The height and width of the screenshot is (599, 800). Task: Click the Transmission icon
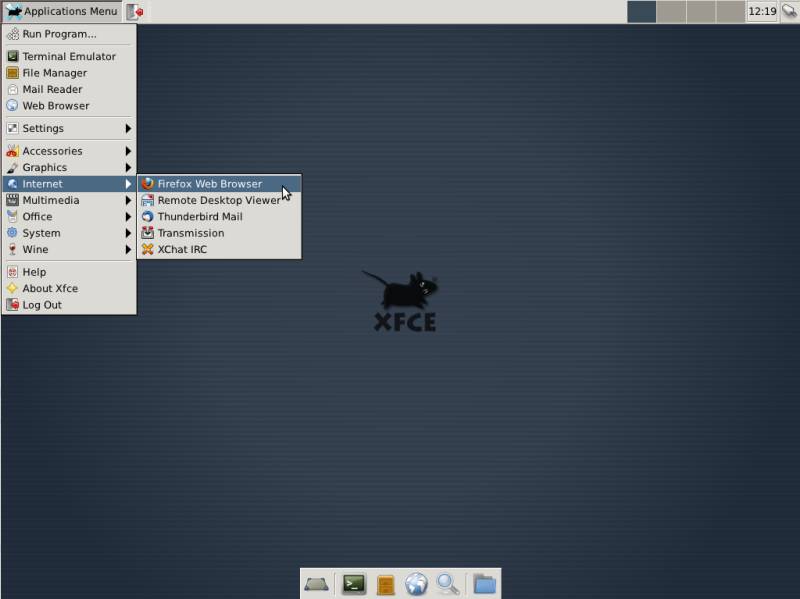point(147,233)
